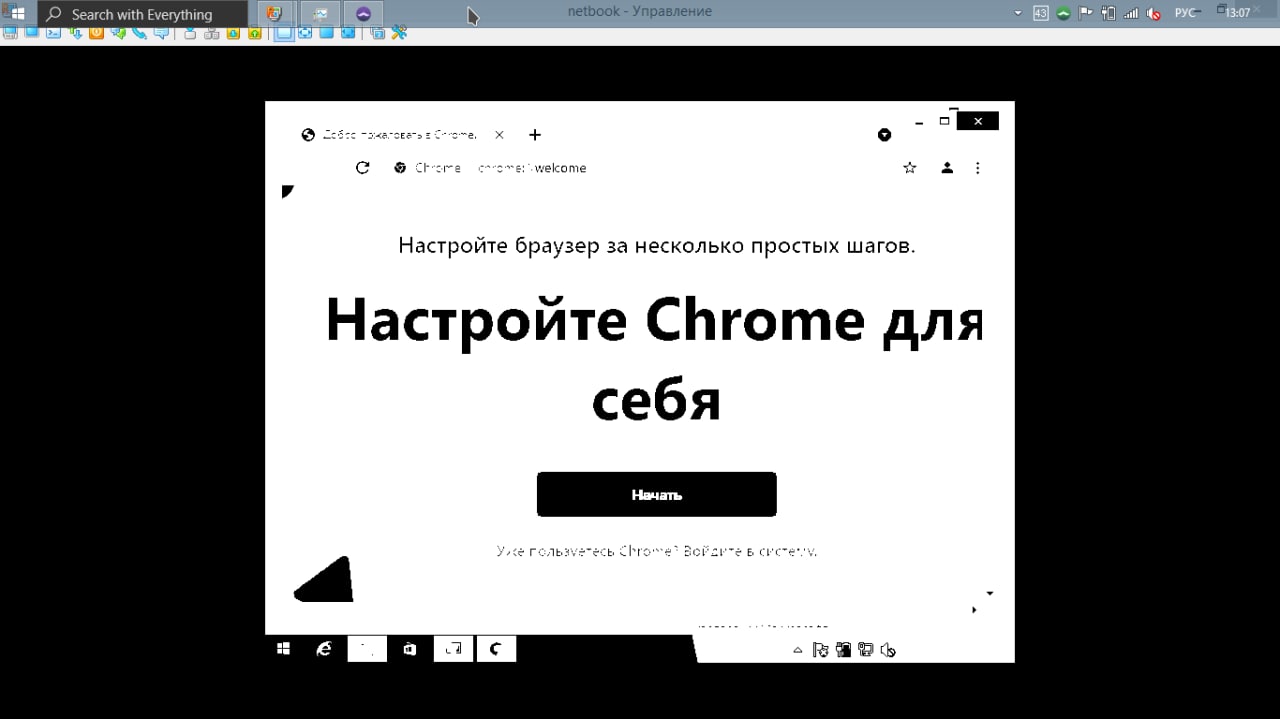The width and height of the screenshot is (1280, 719).
Task: Click the 13:07 clock
Action: pos(1238,13)
